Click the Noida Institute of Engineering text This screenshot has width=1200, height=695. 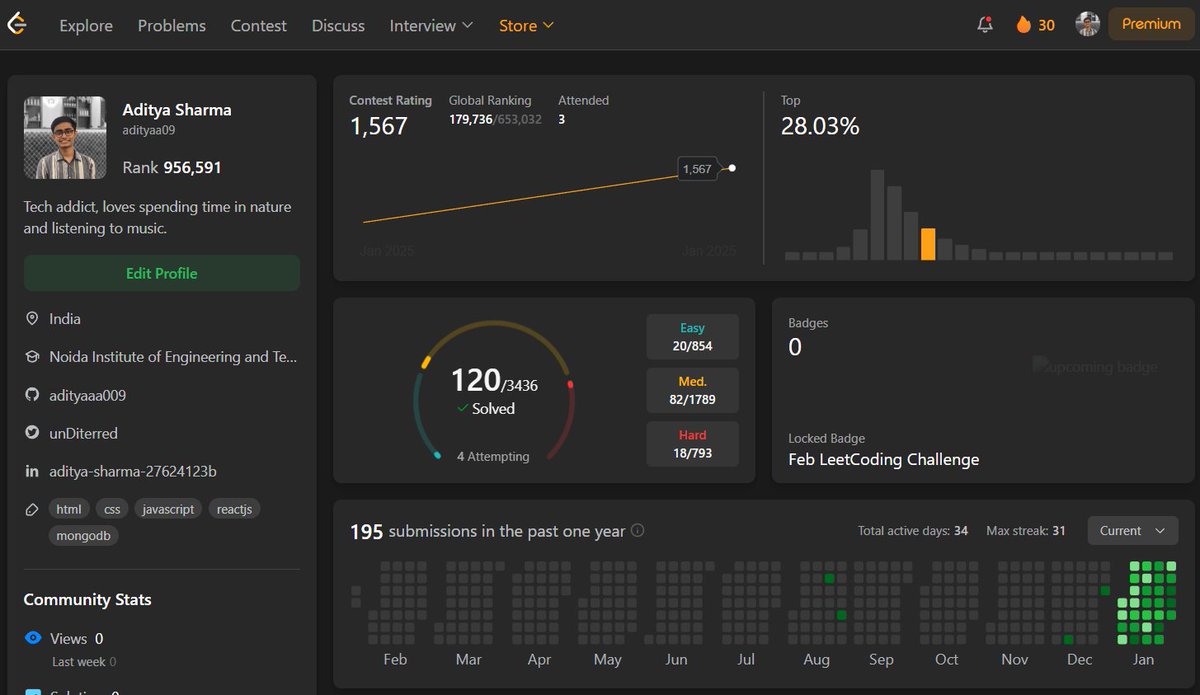(x=173, y=357)
